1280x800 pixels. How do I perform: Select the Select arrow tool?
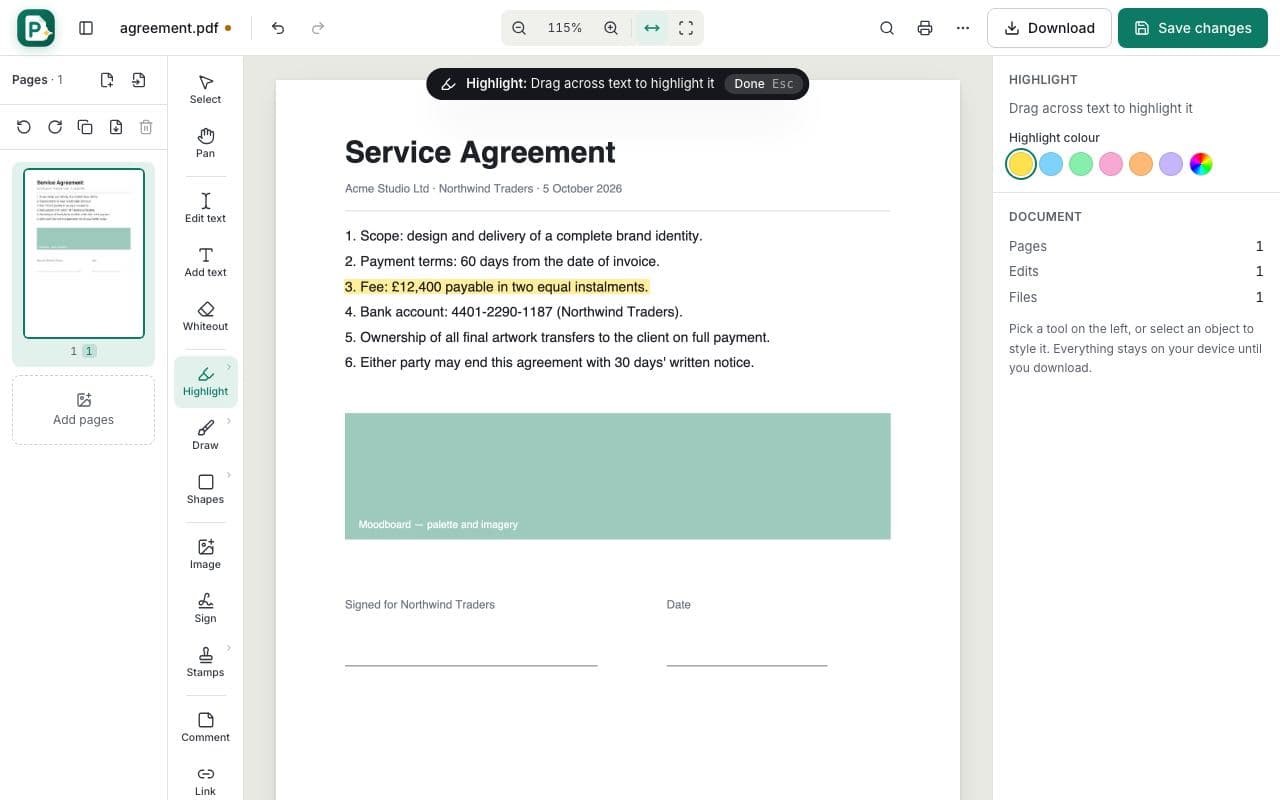pyautogui.click(x=205, y=89)
